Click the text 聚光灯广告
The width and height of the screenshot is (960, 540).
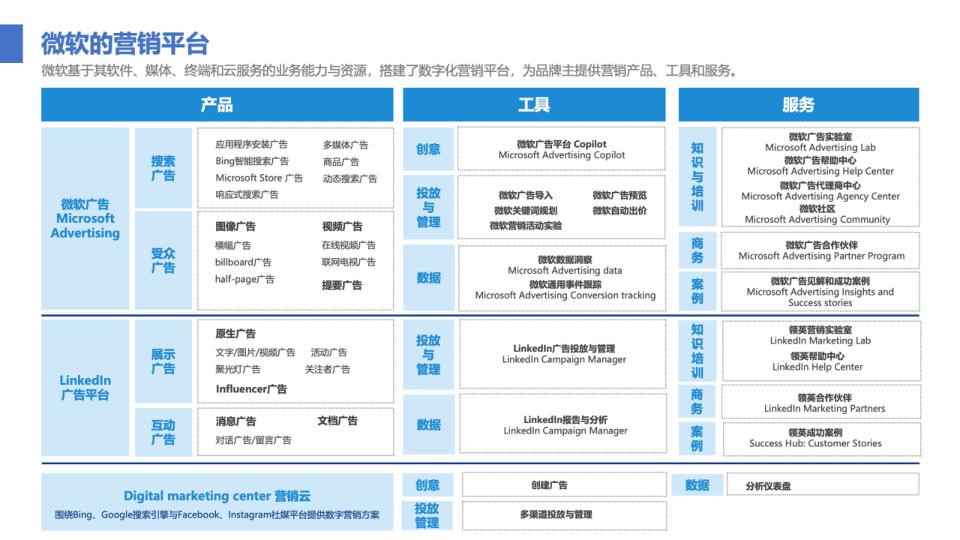pyautogui.click(x=238, y=369)
